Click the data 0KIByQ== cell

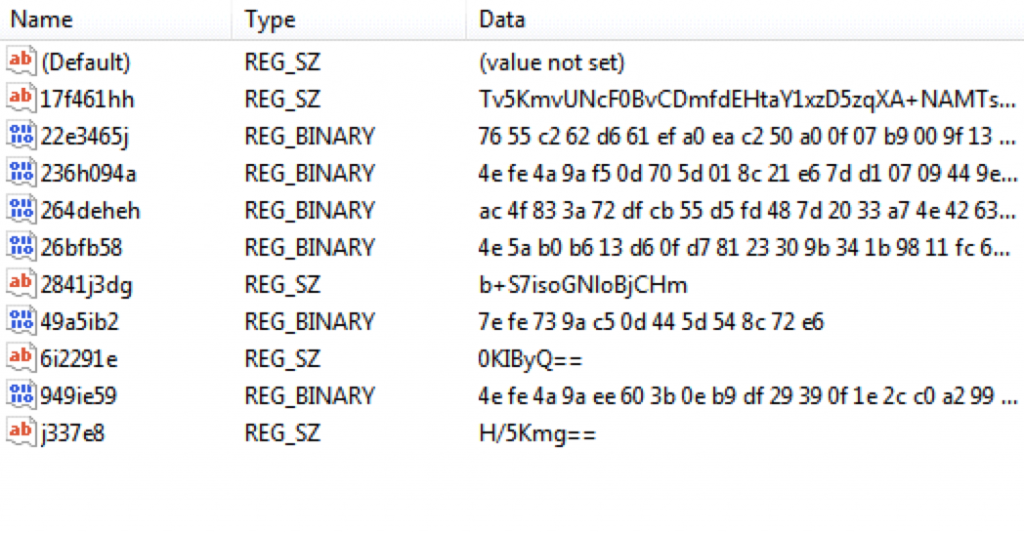530,359
